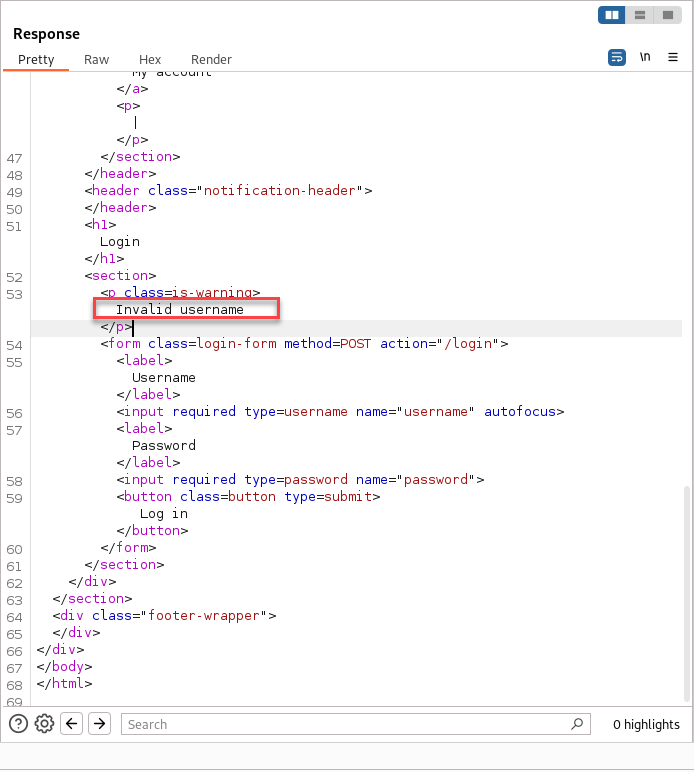Screen dimensions: 694x772
Task: Switch to the Render tab
Action: click(211, 60)
